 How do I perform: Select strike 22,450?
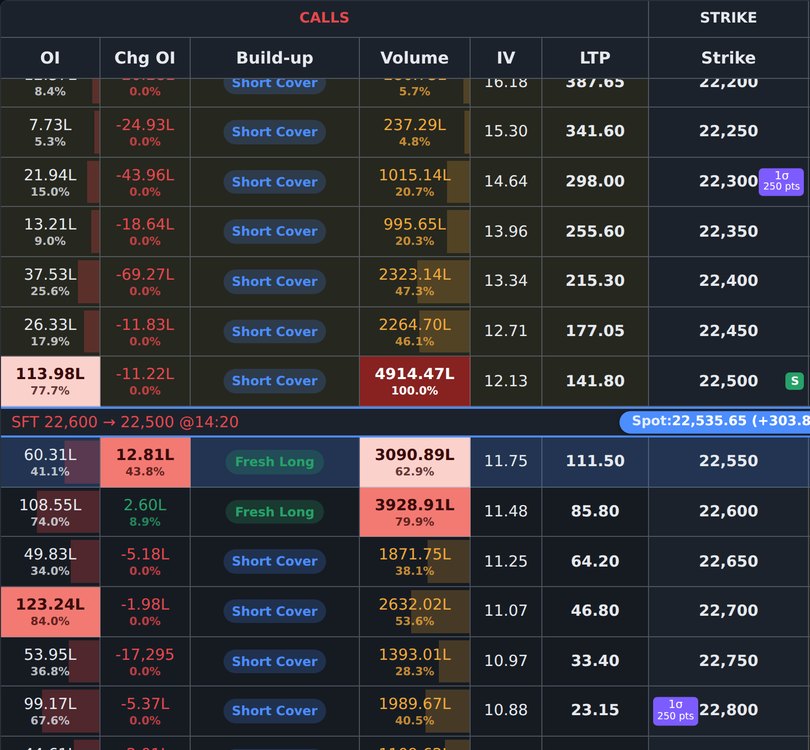[728, 330]
